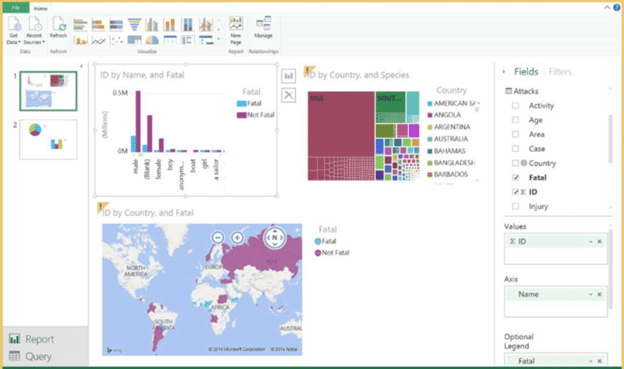The image size is (624, 369).
Task: Click the remove visual X icon
Action: [289, 95]
